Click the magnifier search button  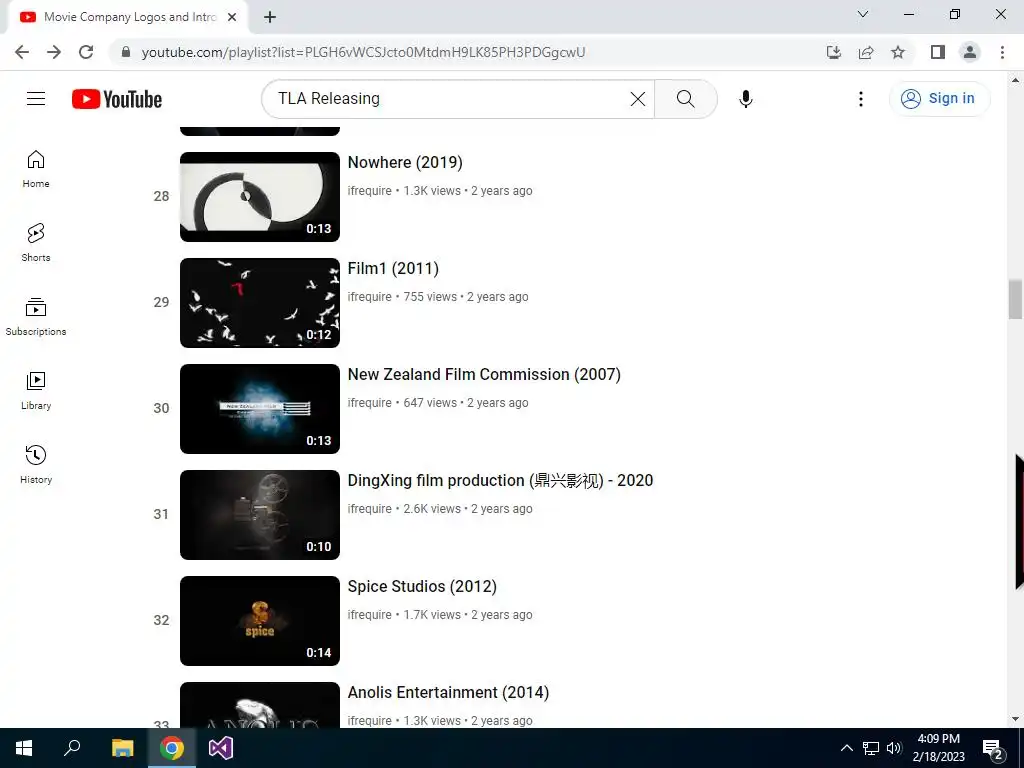(x=686, y=99)
